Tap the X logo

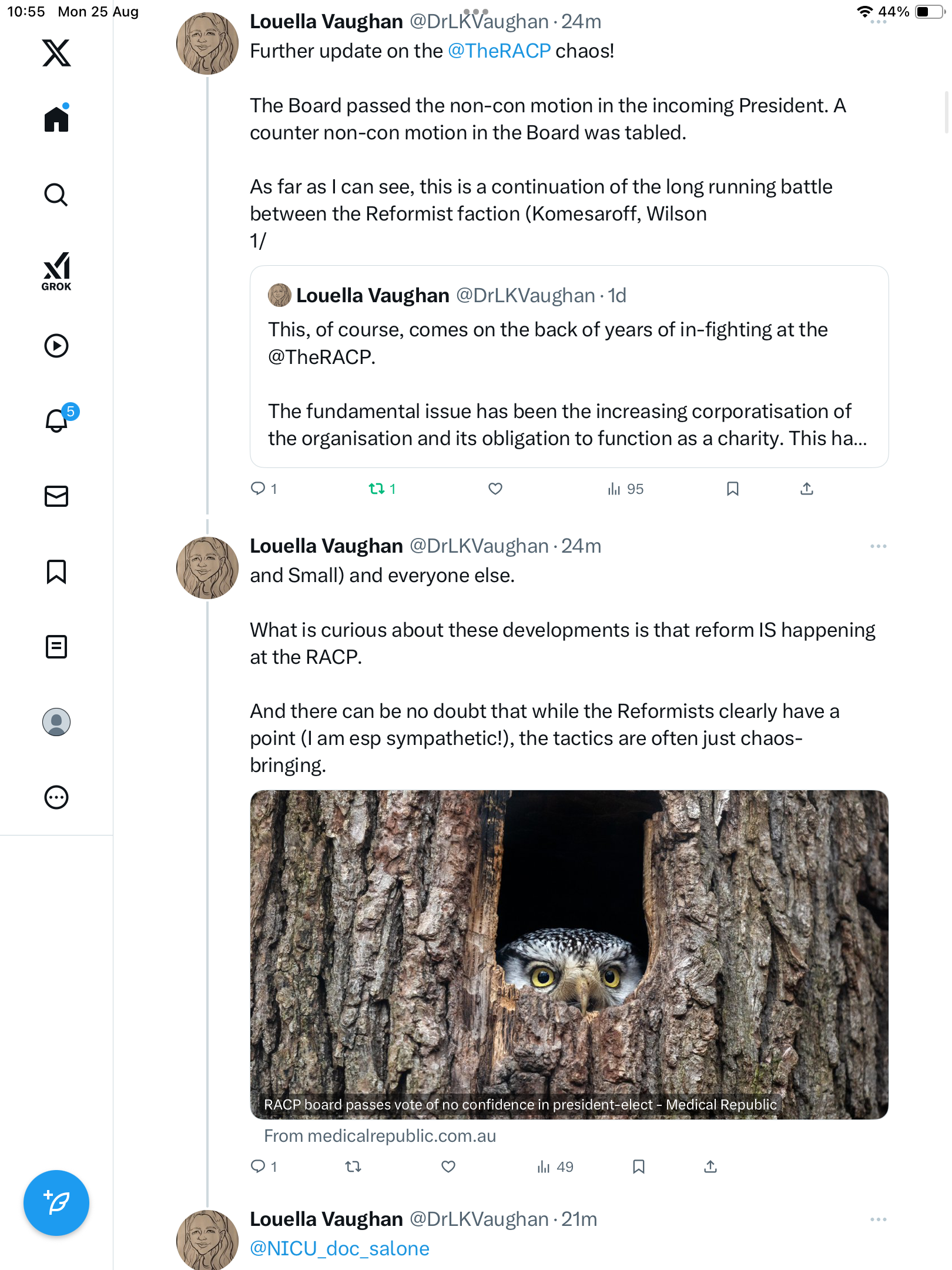pyautogui.click(x=56, y=53)
